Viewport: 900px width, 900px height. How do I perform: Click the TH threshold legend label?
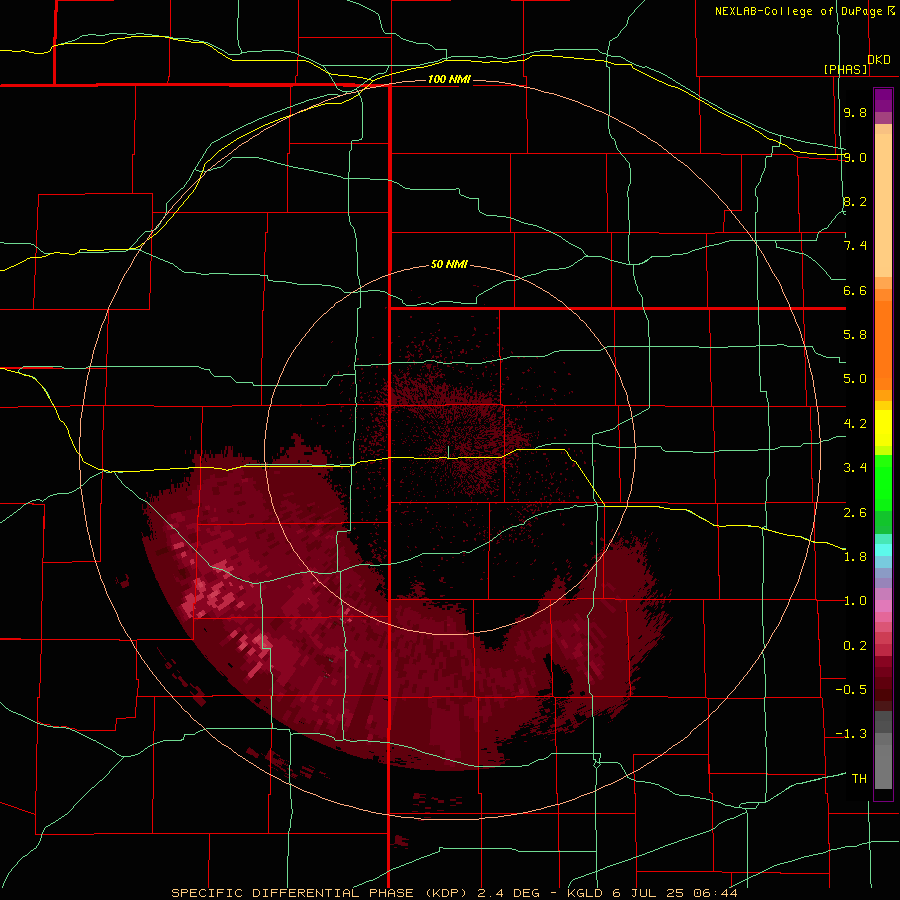[x=859, y=779]
